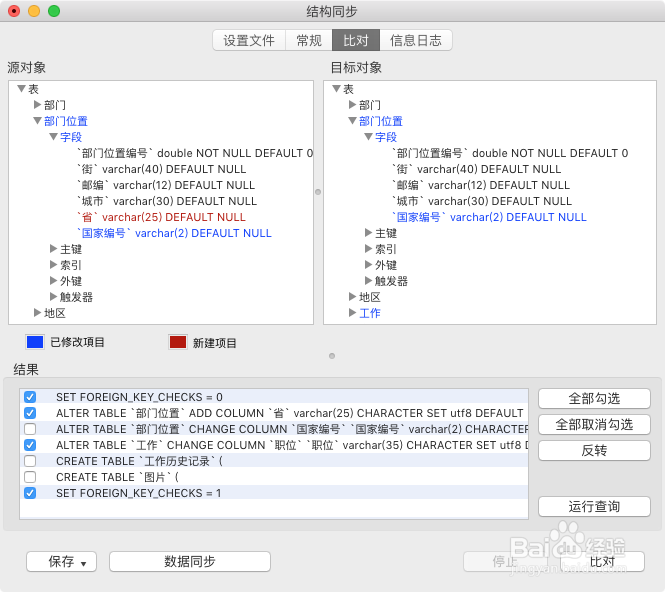Select source 邮编 varchar(12) field row
The image size is (665, 592).
[166, 185]
